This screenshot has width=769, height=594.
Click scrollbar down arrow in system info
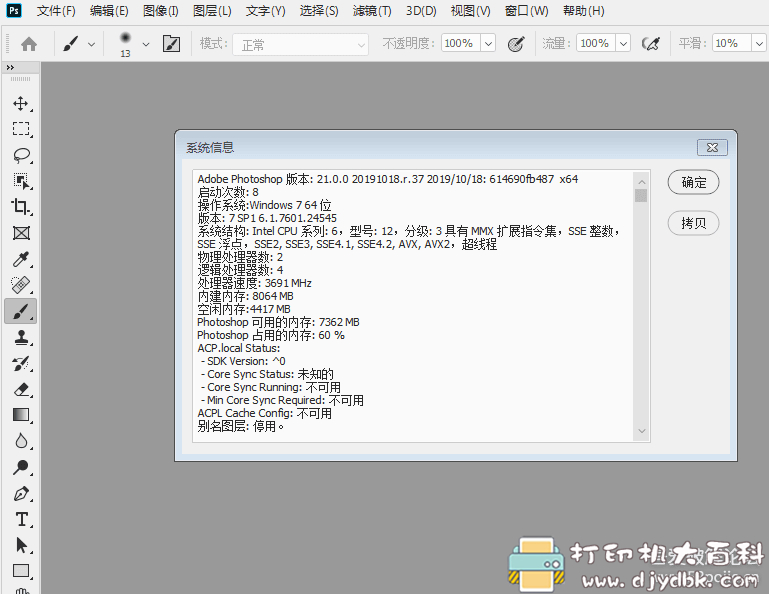tap(641, 431)
